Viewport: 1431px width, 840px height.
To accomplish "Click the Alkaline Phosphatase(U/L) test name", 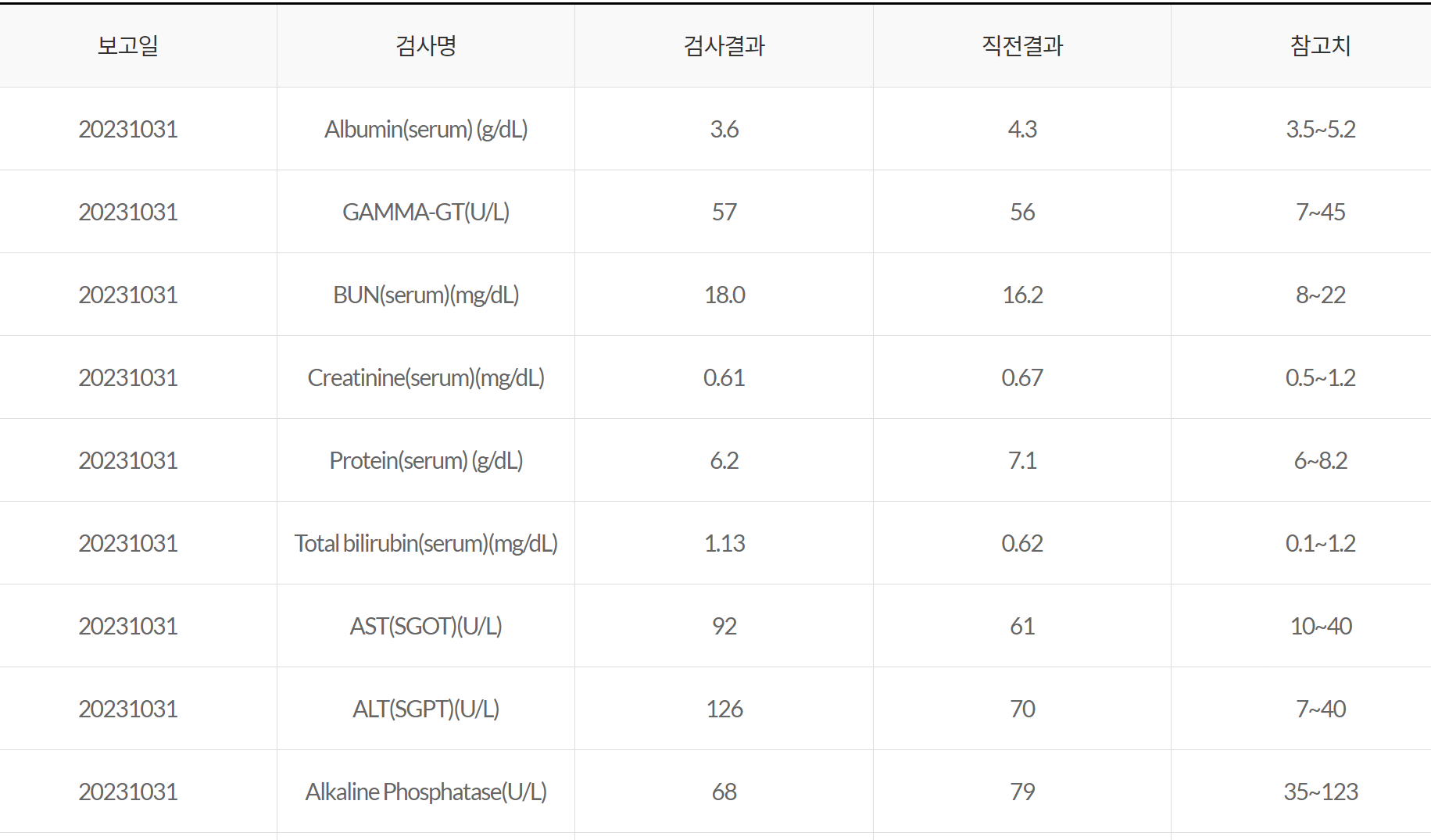I will coord(426,792).
